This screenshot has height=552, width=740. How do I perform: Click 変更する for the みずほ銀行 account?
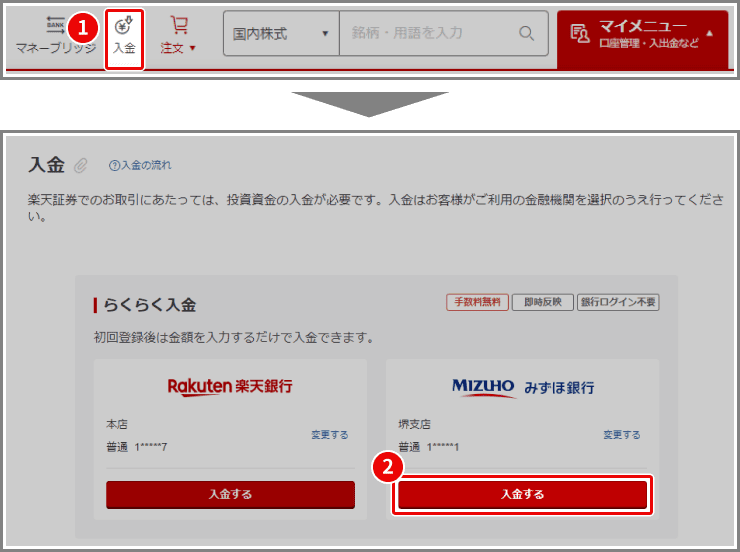621,435
